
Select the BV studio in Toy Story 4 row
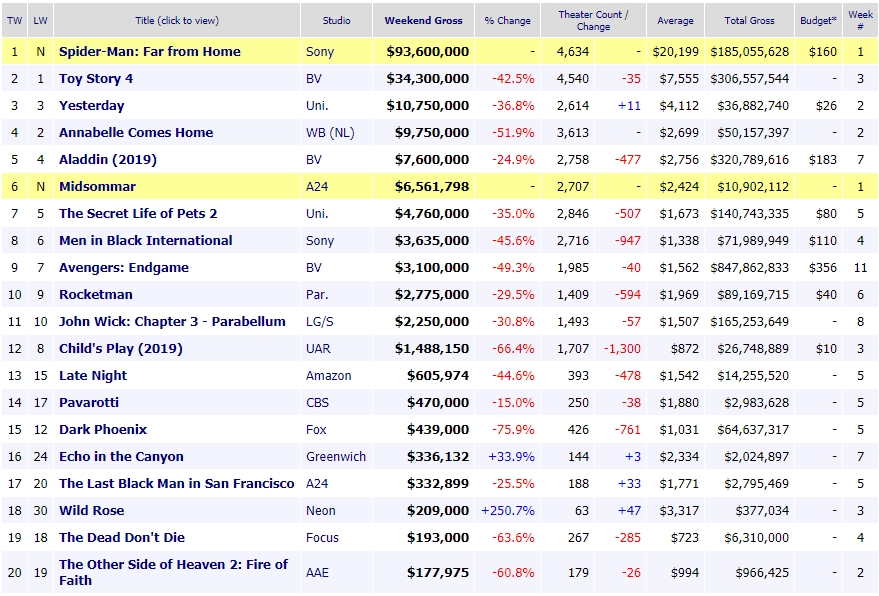(x=314, y=78)
